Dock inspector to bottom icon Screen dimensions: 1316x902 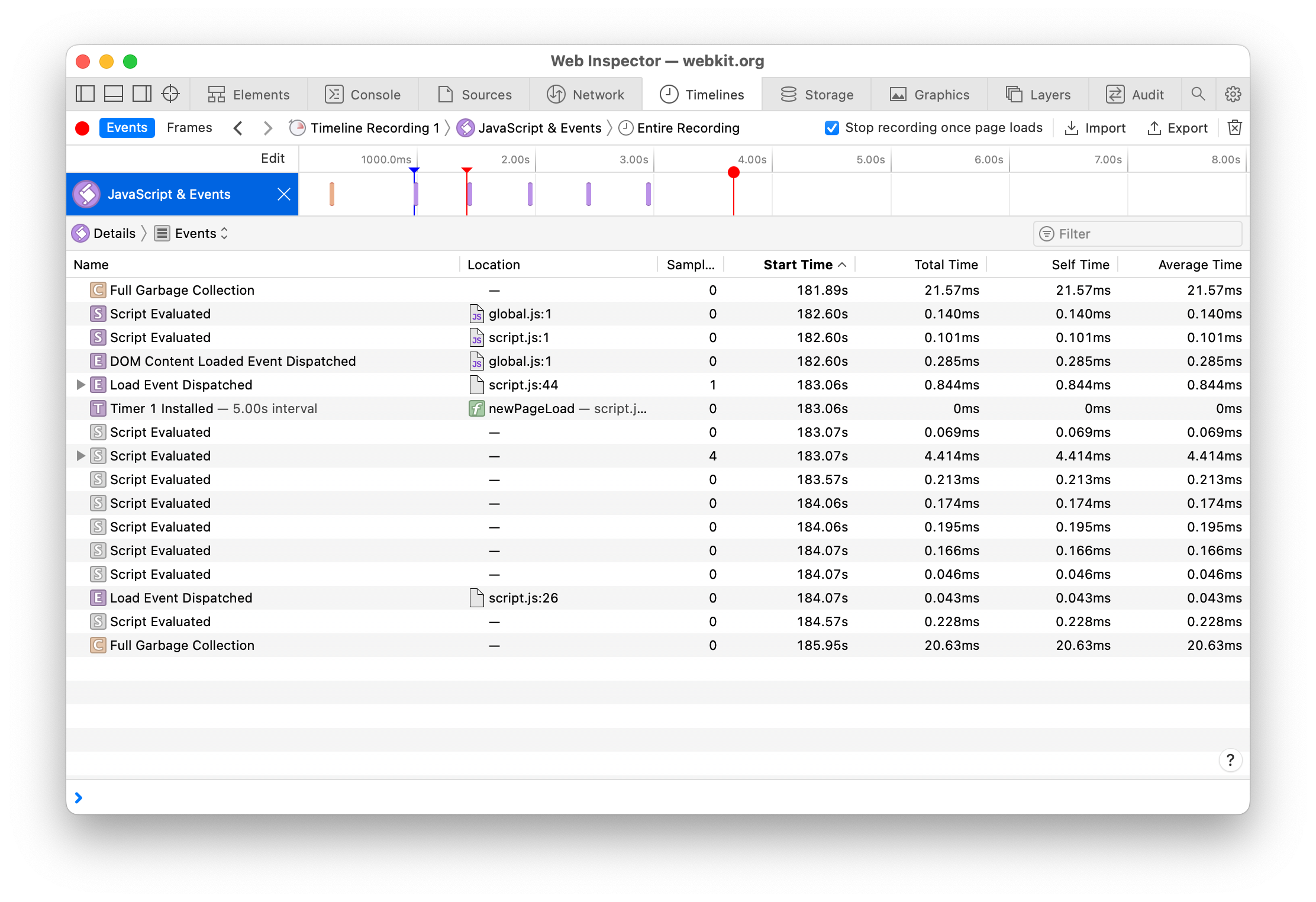tap(114, 94)
